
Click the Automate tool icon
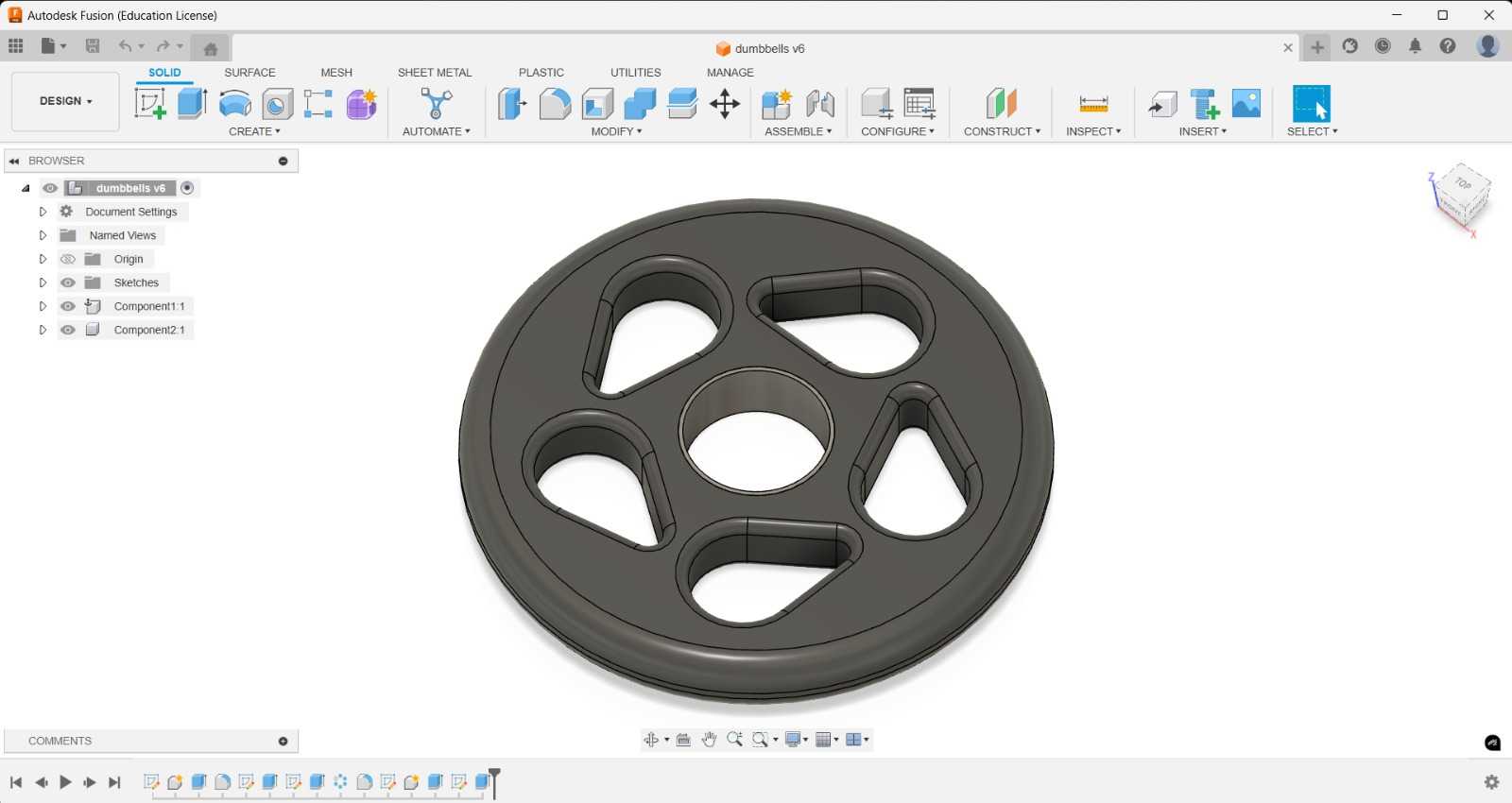[437, 104]
